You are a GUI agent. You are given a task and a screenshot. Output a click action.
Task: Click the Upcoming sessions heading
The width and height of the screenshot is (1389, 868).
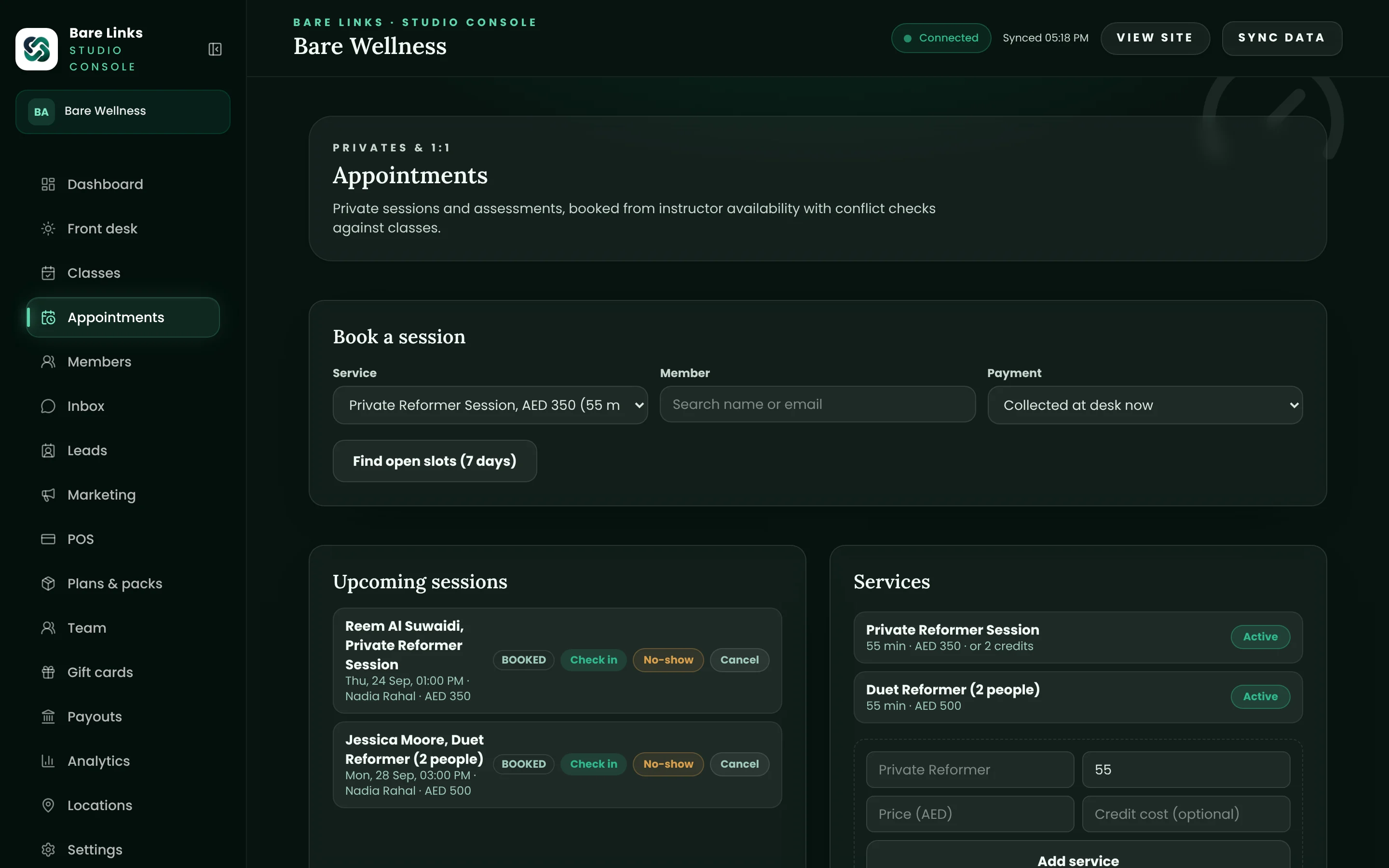(x=420, y=582)
